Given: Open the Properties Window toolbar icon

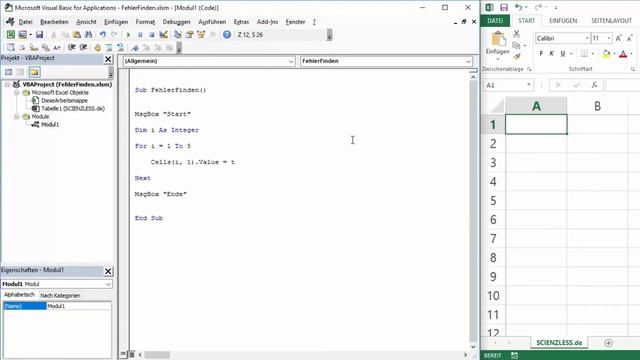Looking at the screenshot, I should pos(189,35).
